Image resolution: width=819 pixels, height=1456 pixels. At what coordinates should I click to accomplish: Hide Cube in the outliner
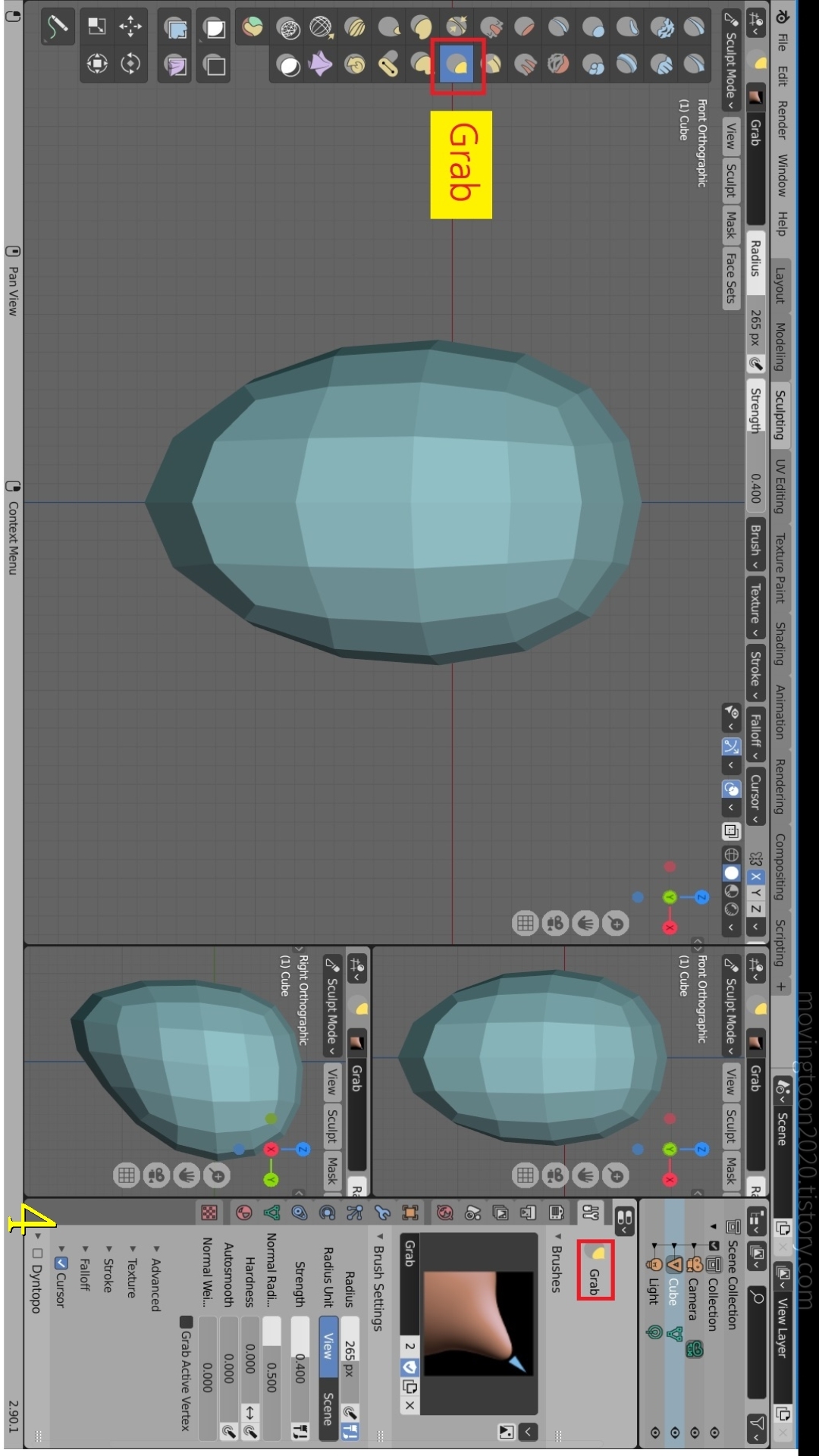tap(675, 1432)
